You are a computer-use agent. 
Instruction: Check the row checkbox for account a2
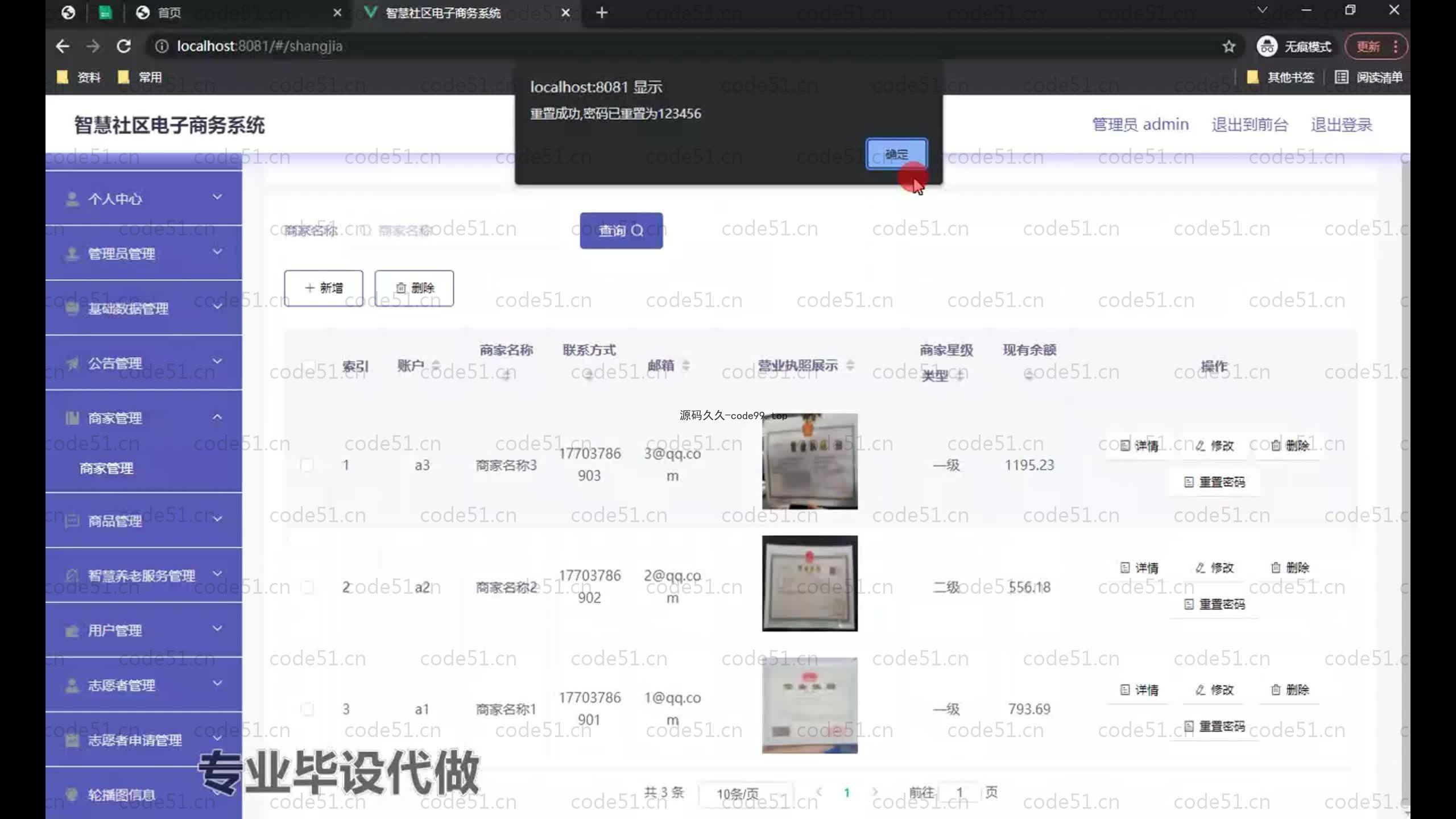tap(307, 587)
